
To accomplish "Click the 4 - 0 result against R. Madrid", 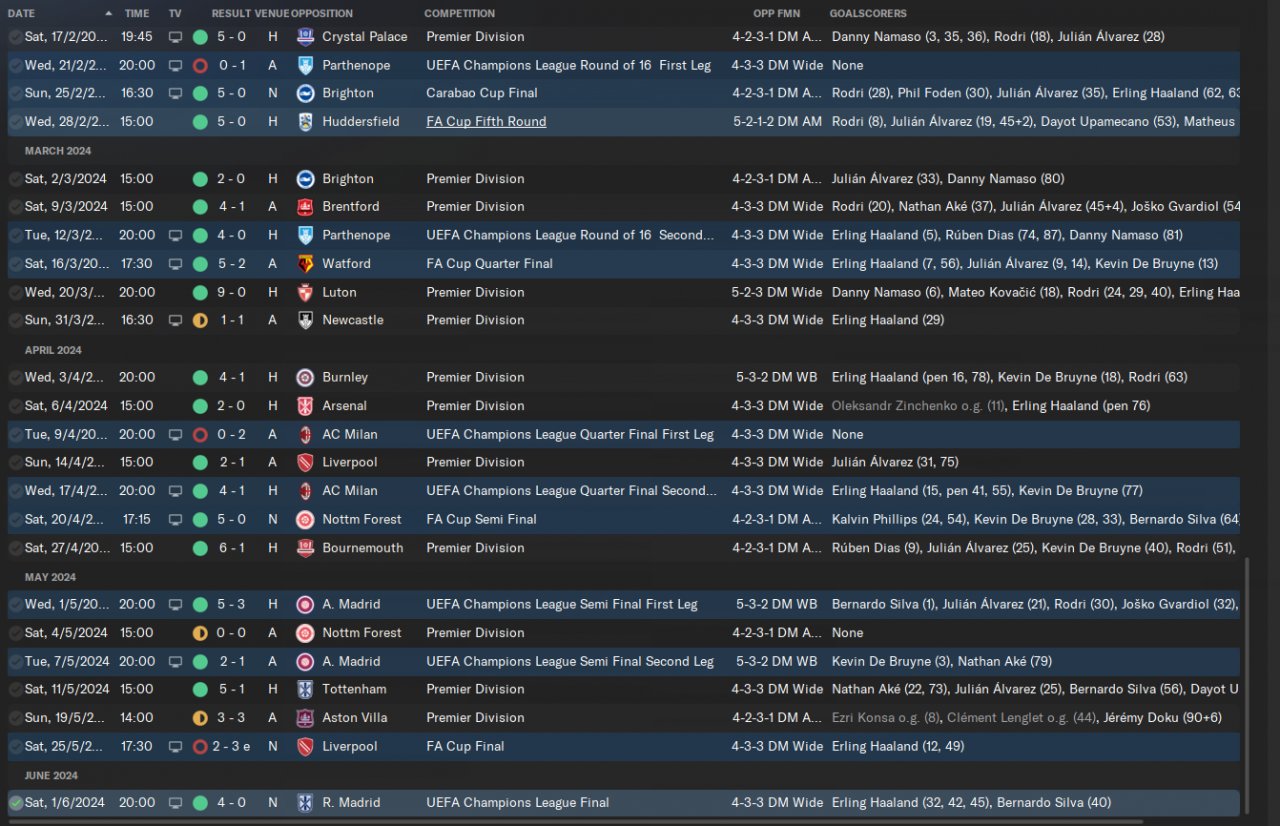I will click(233, 803).
